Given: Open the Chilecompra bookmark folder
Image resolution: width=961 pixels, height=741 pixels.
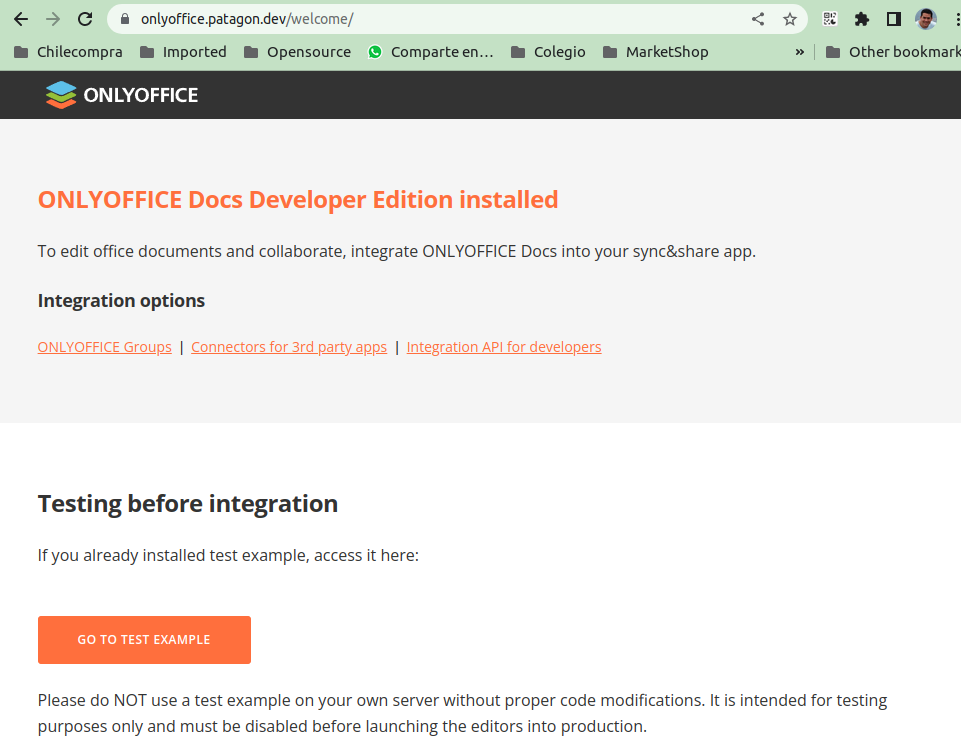Looking at the screenshot, I should [x=68, y=52].
